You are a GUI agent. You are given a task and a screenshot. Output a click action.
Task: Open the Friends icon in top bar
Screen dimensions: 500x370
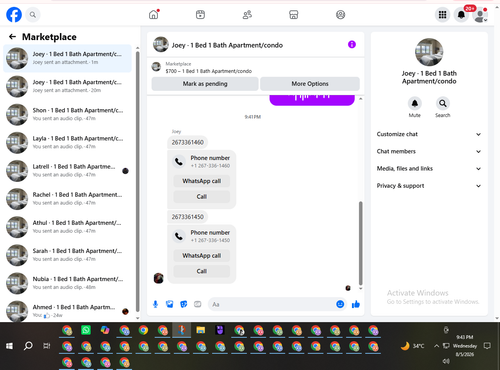point(247,15)
